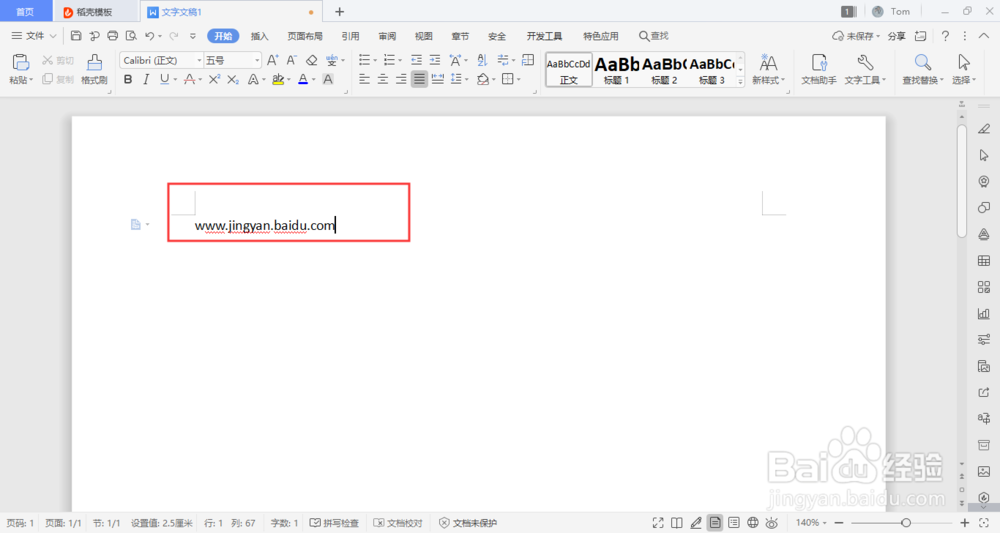Open the File (文件) menu dropdown arrow

pos(53,36)
